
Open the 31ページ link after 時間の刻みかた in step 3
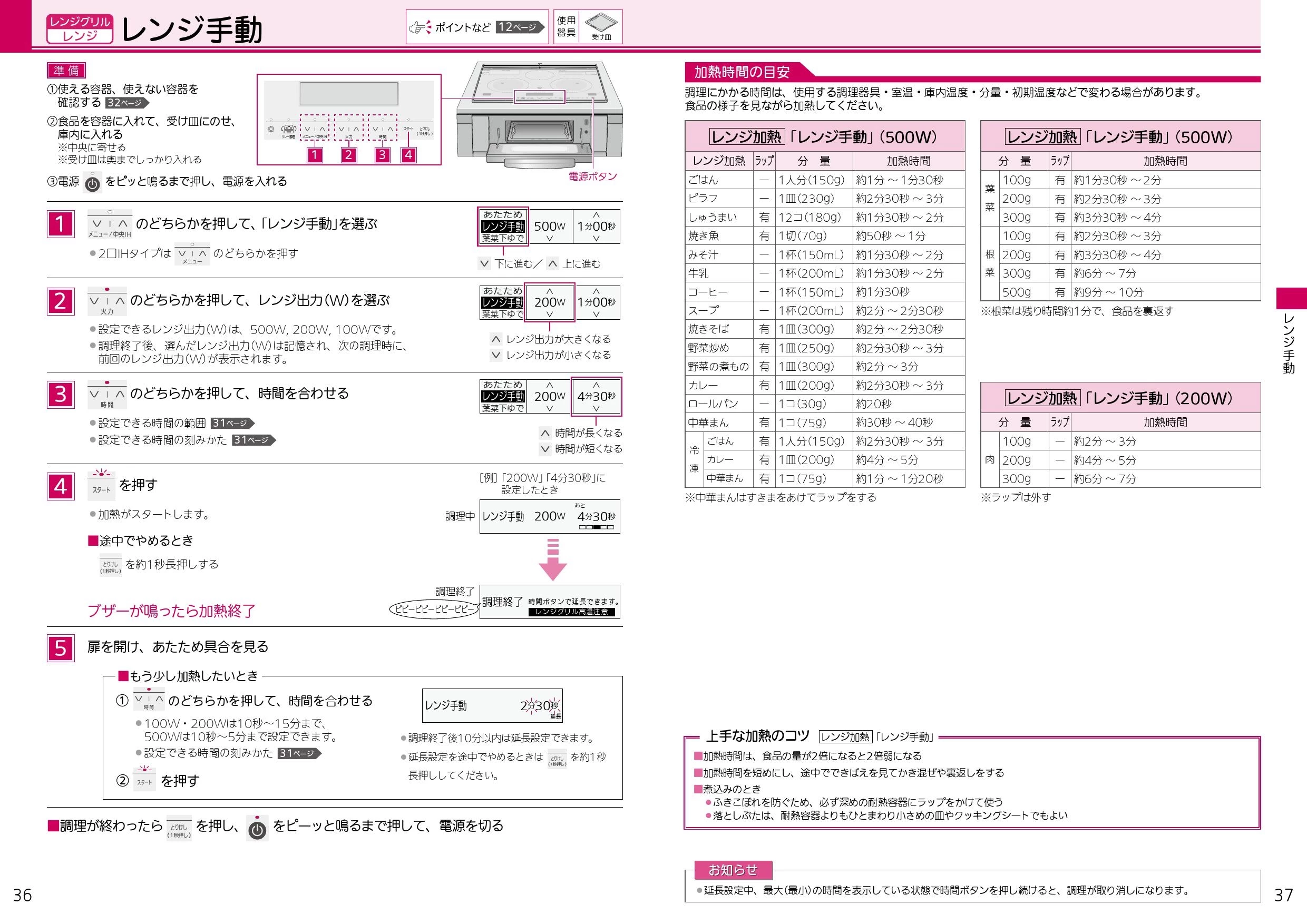point(254,440)
